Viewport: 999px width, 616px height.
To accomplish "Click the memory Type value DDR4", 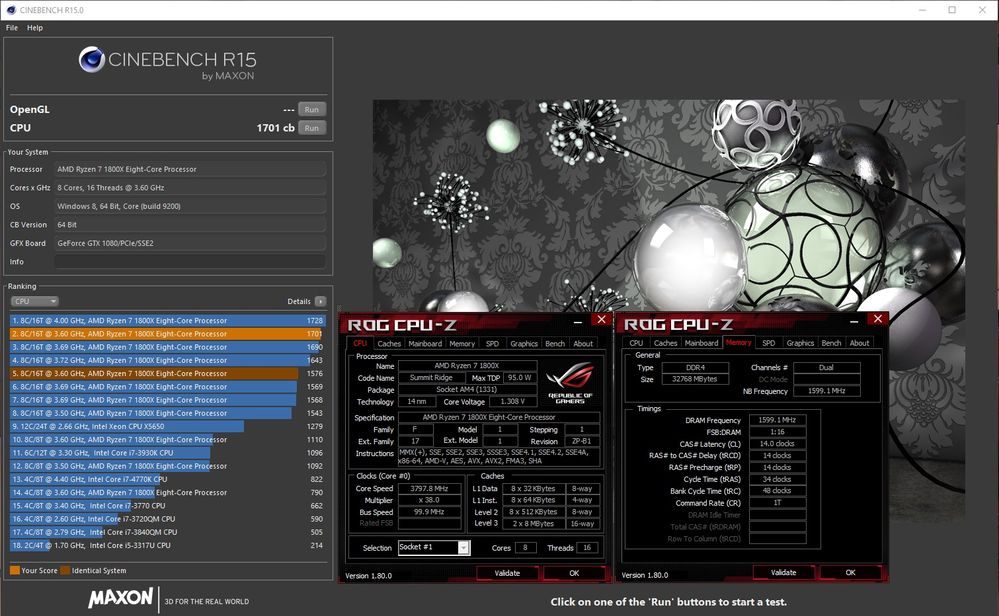I will pos(695,368).
